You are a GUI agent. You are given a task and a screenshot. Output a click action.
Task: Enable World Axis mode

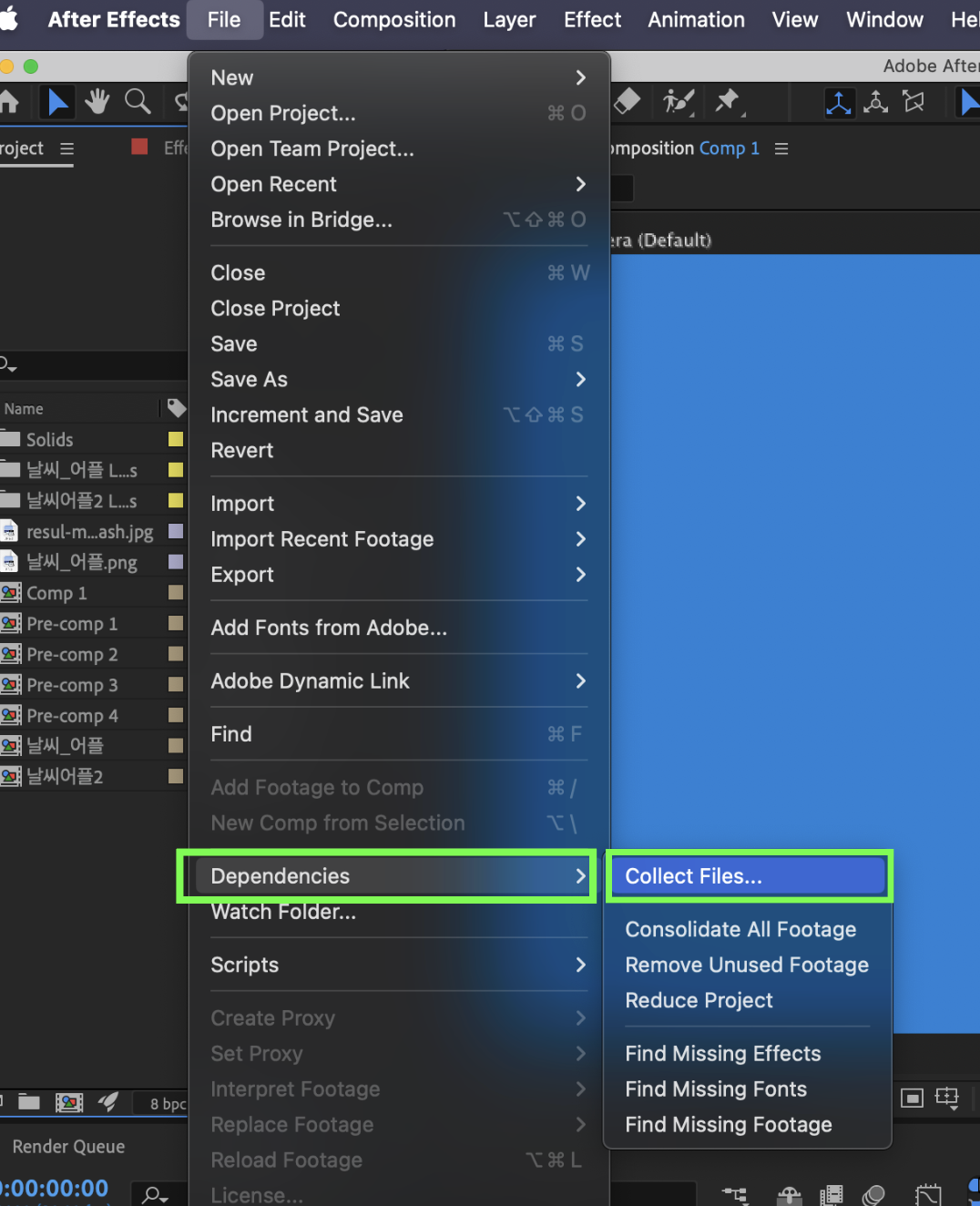(876, 102)
